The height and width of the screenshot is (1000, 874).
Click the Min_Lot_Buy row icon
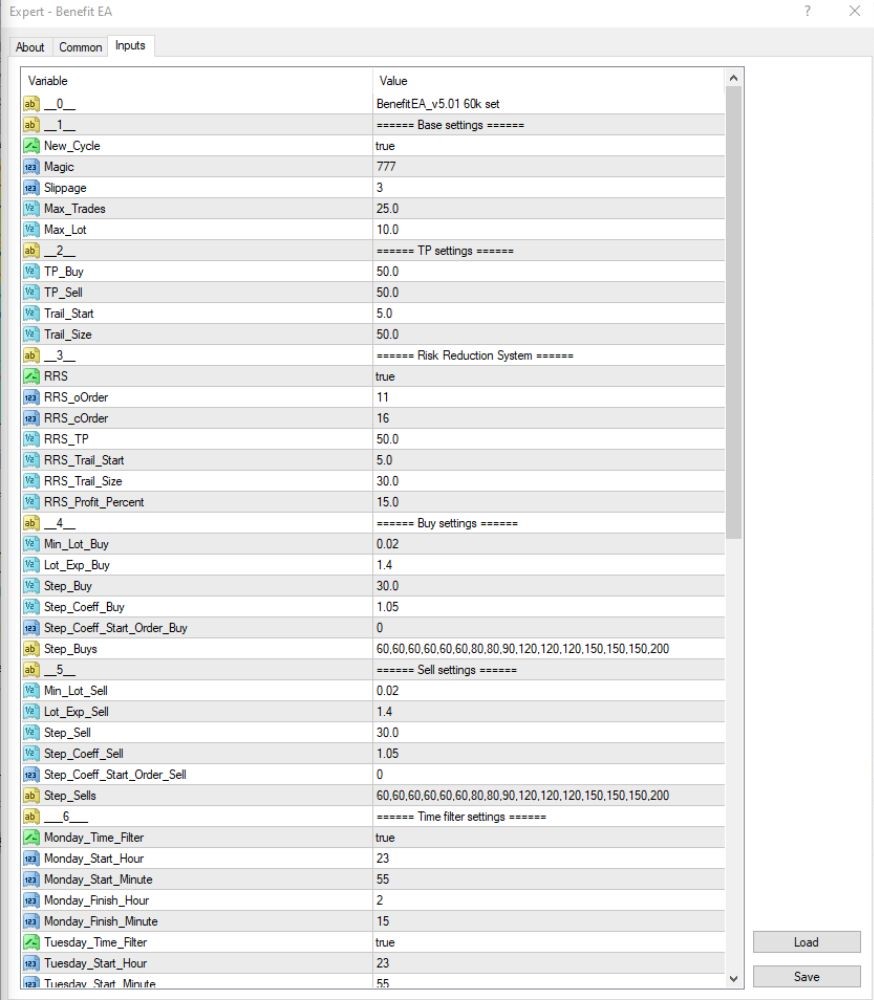[x=31, y=544]
